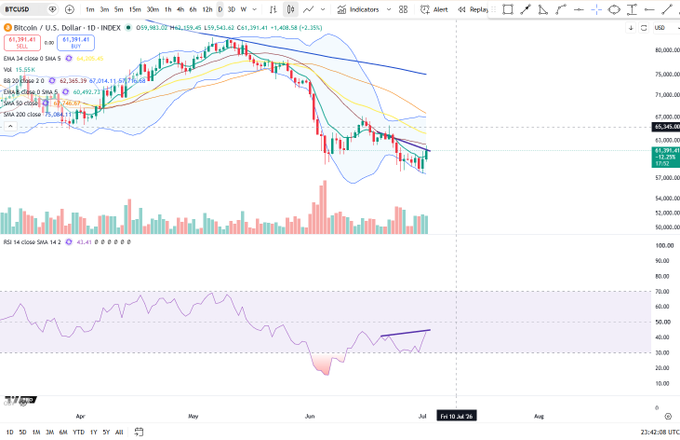Switch to the 12h timeframe
The height and width of the screenshot is (440, 680).
click(x=207, y=10)
